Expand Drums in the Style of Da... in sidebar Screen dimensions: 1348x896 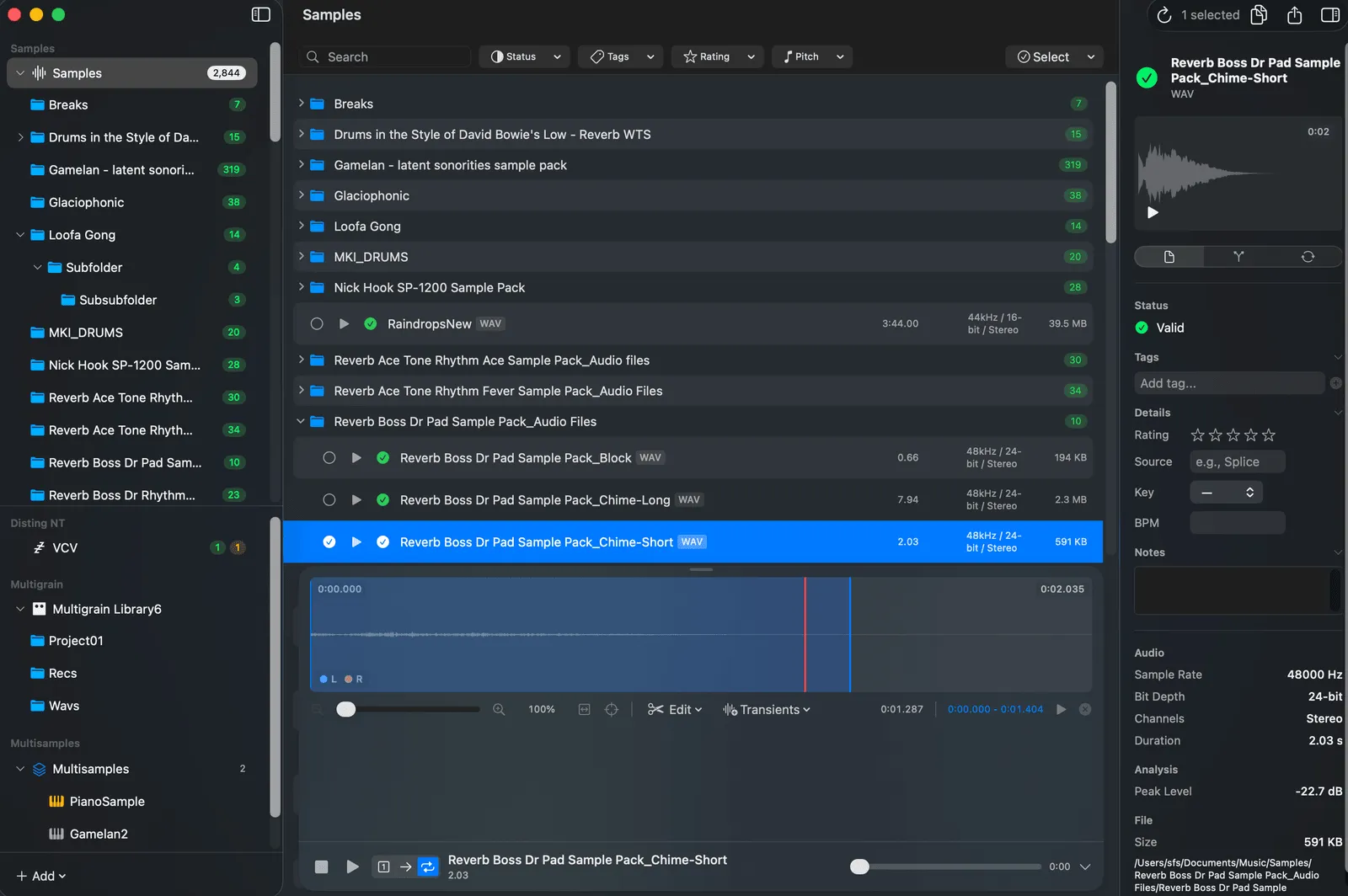20,137
